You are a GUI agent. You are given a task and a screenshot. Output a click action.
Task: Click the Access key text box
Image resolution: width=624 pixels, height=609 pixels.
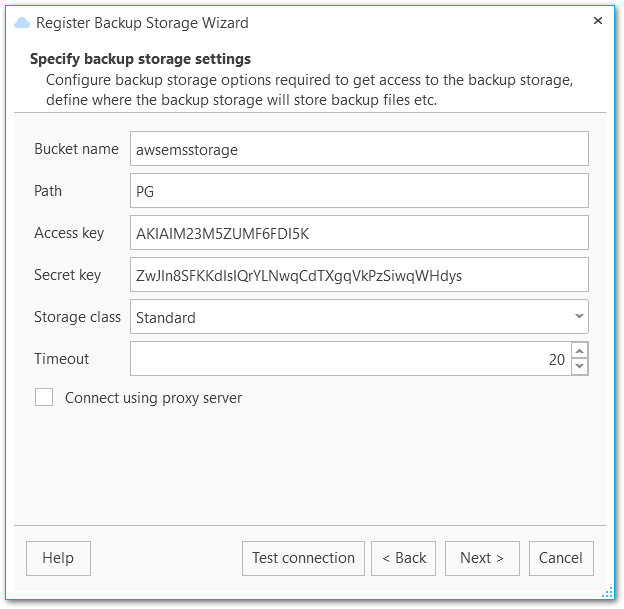click(359, 233)
